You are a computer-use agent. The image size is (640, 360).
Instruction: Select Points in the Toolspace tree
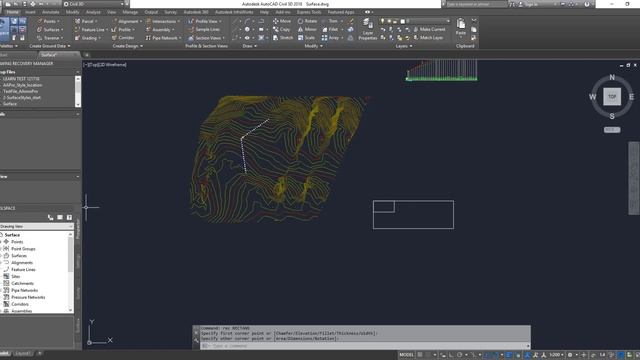point(17,242)
